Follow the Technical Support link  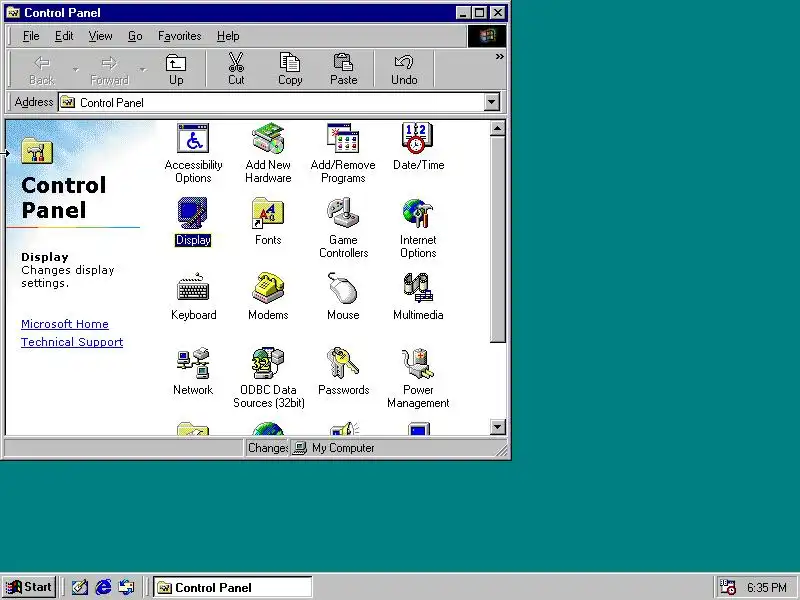(72, 342)
